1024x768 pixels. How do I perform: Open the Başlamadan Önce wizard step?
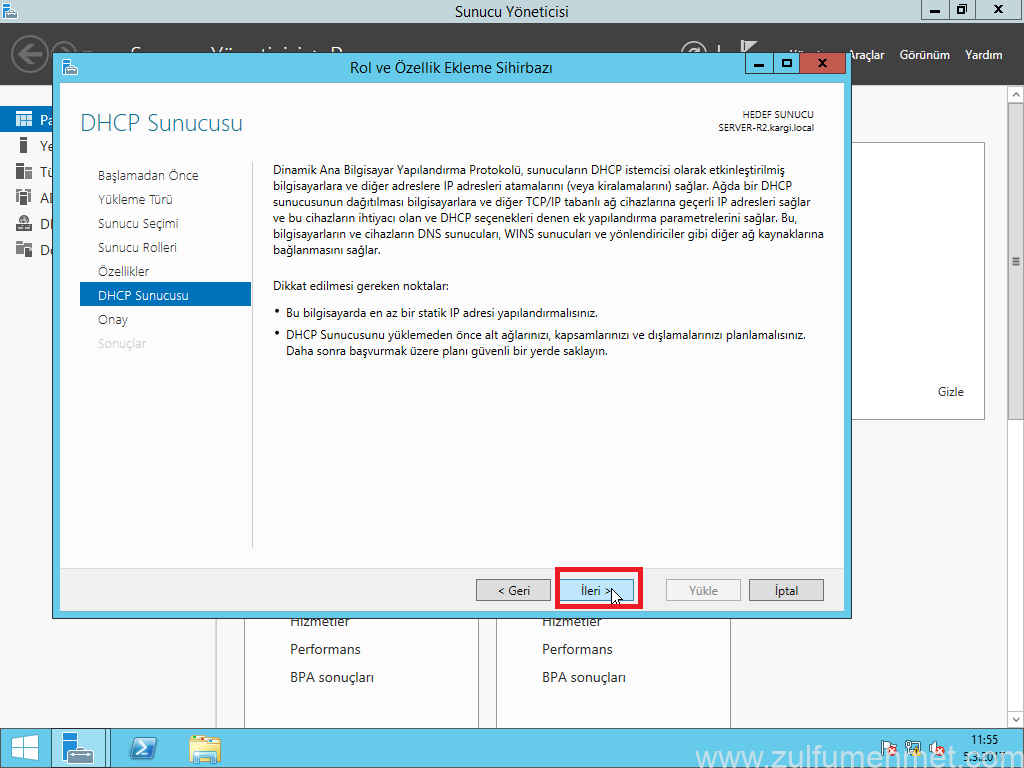[x=148, y=175]
